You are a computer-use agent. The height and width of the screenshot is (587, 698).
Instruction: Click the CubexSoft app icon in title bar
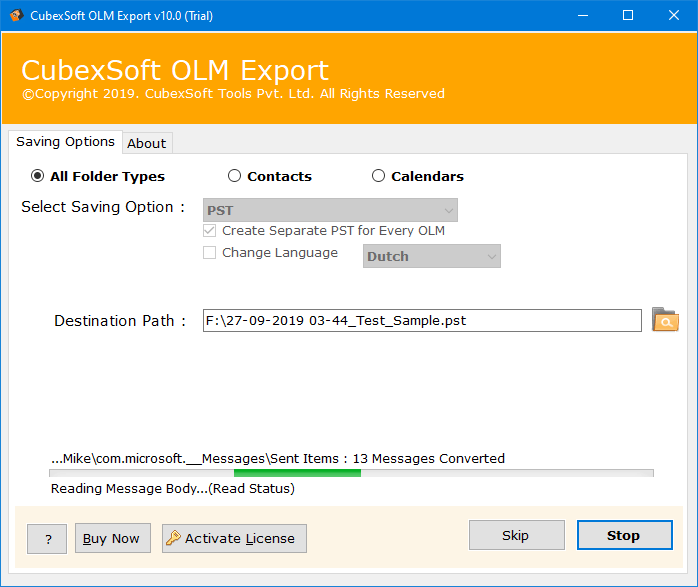[x=13, y=15]
